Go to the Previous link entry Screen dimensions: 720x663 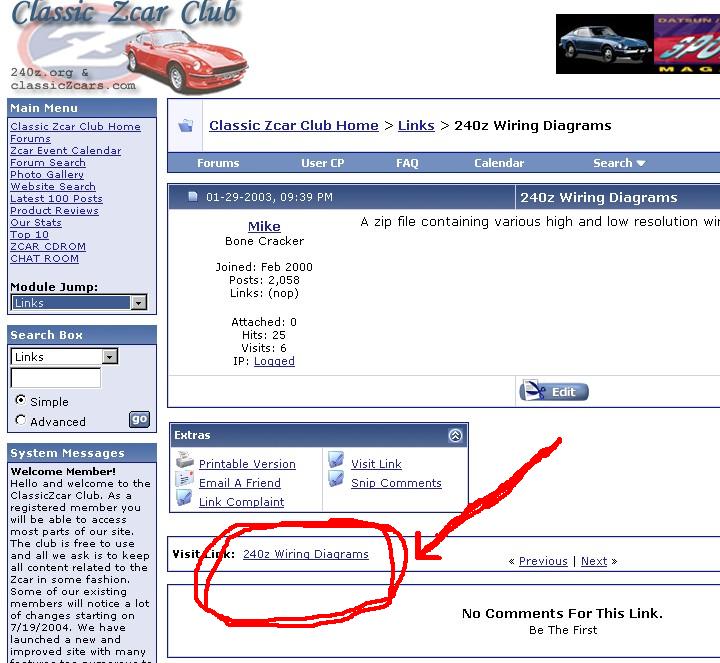click(x=543, y=561)
